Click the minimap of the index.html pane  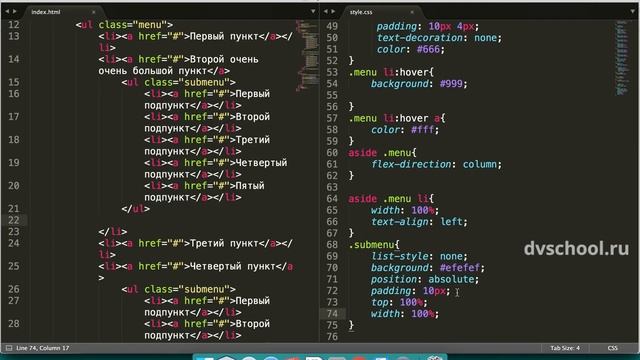[x=307, y=55]
